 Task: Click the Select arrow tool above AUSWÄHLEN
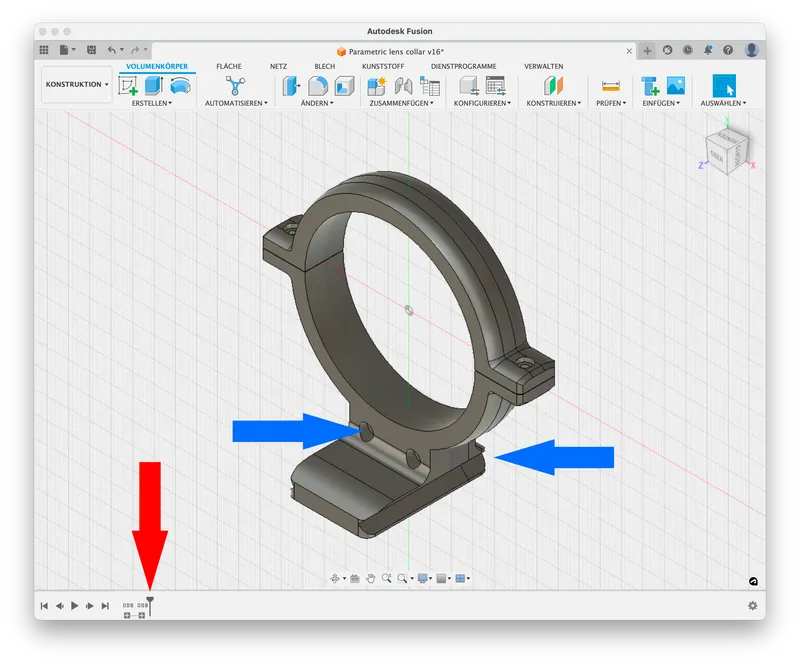point(724,86)
